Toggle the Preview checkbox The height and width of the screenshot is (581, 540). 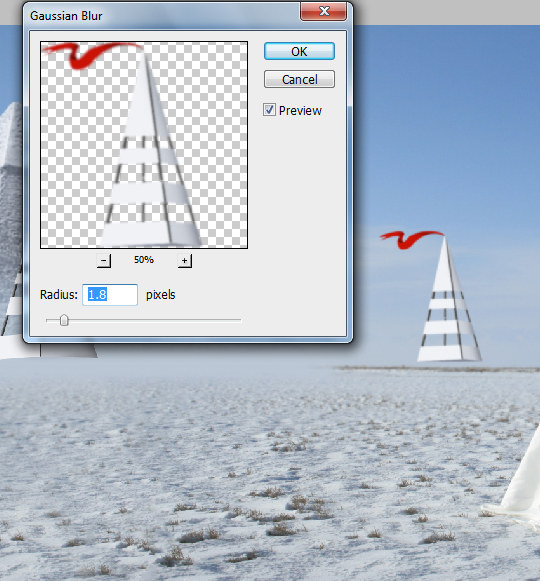(x=269, y=110)
